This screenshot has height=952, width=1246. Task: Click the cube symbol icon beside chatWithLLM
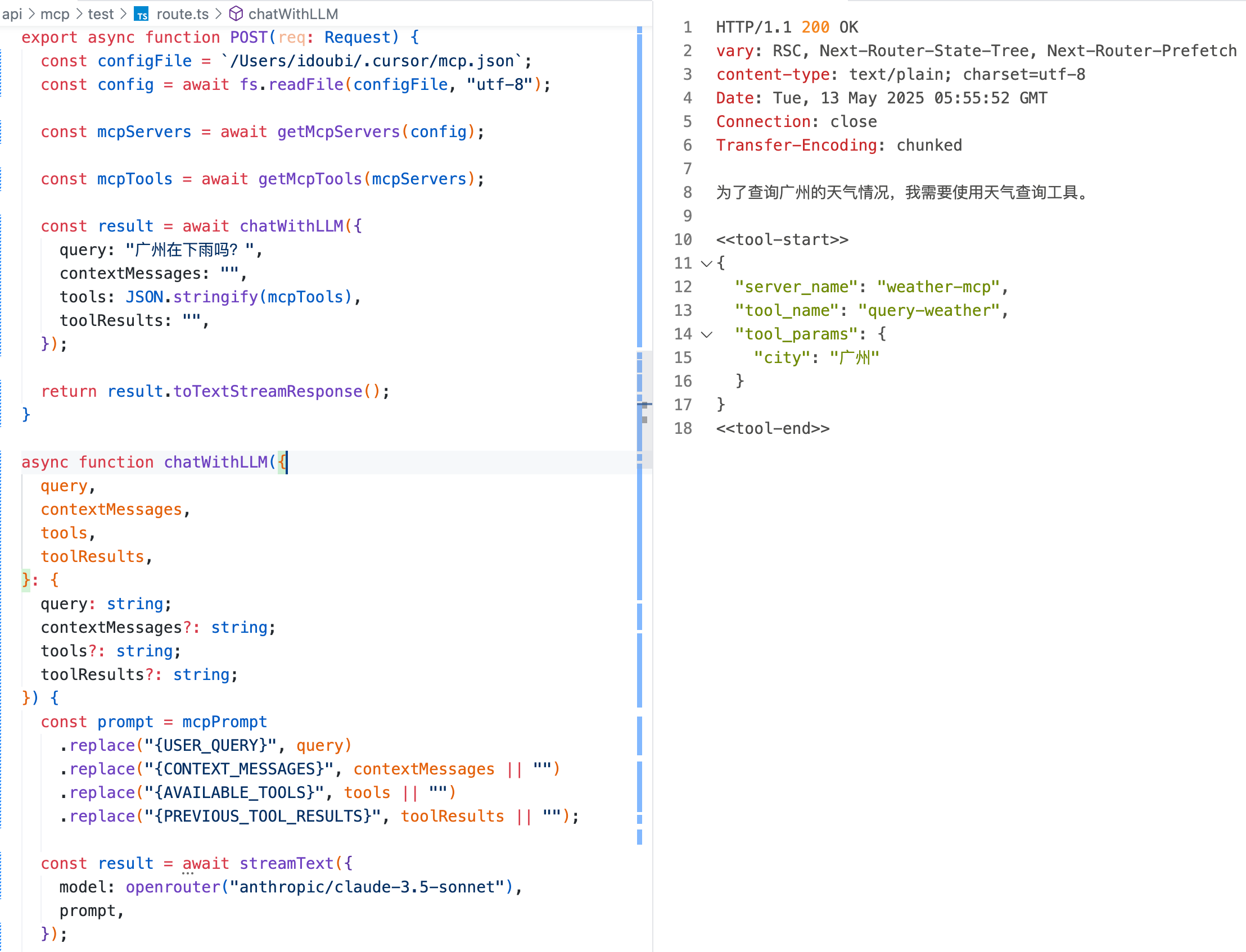point(236,13)
